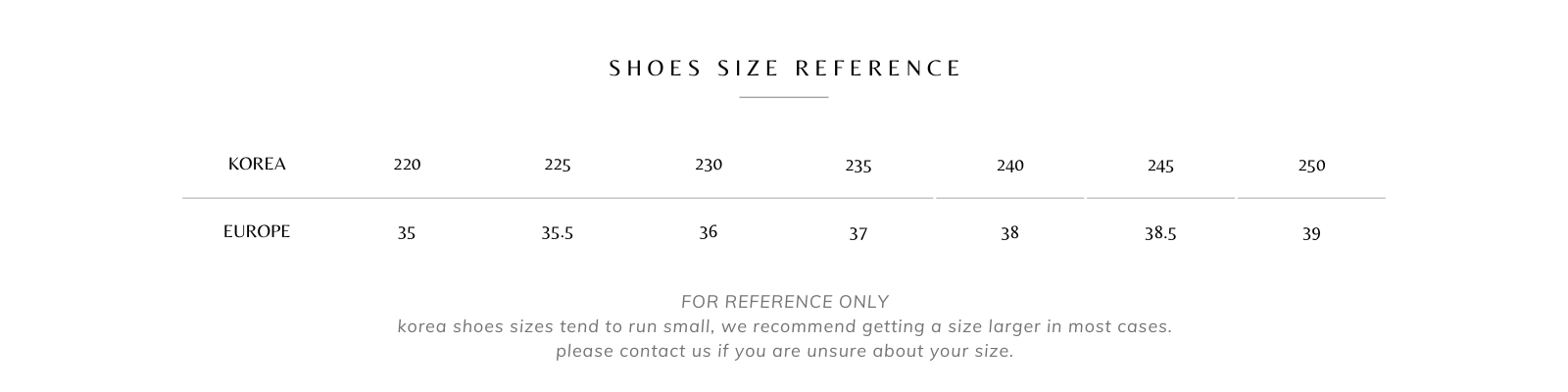
Task: Select Korea size 245
Action: (x=1160, y=166)
